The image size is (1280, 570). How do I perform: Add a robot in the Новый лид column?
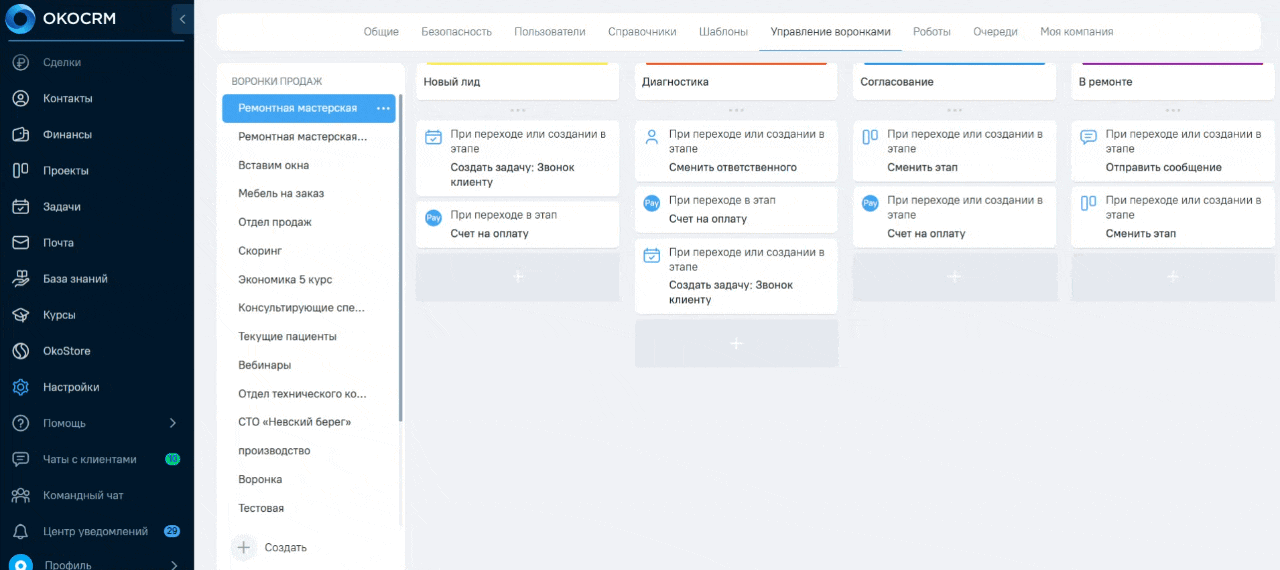517,277
